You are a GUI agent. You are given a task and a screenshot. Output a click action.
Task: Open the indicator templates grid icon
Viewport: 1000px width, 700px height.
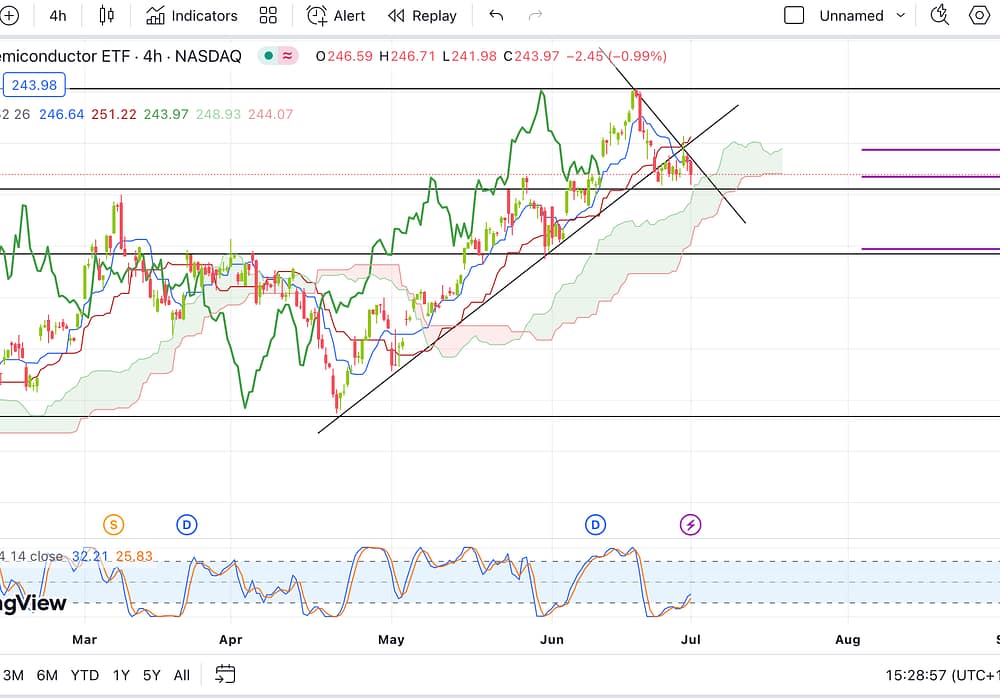coord(268,15)
